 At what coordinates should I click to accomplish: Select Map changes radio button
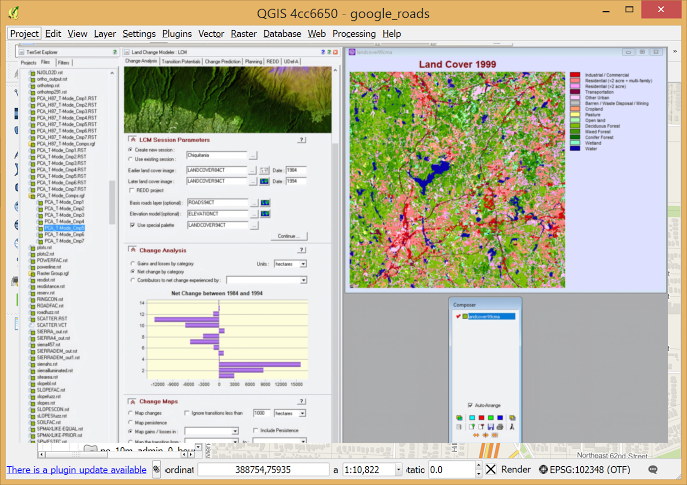point(131,413)
